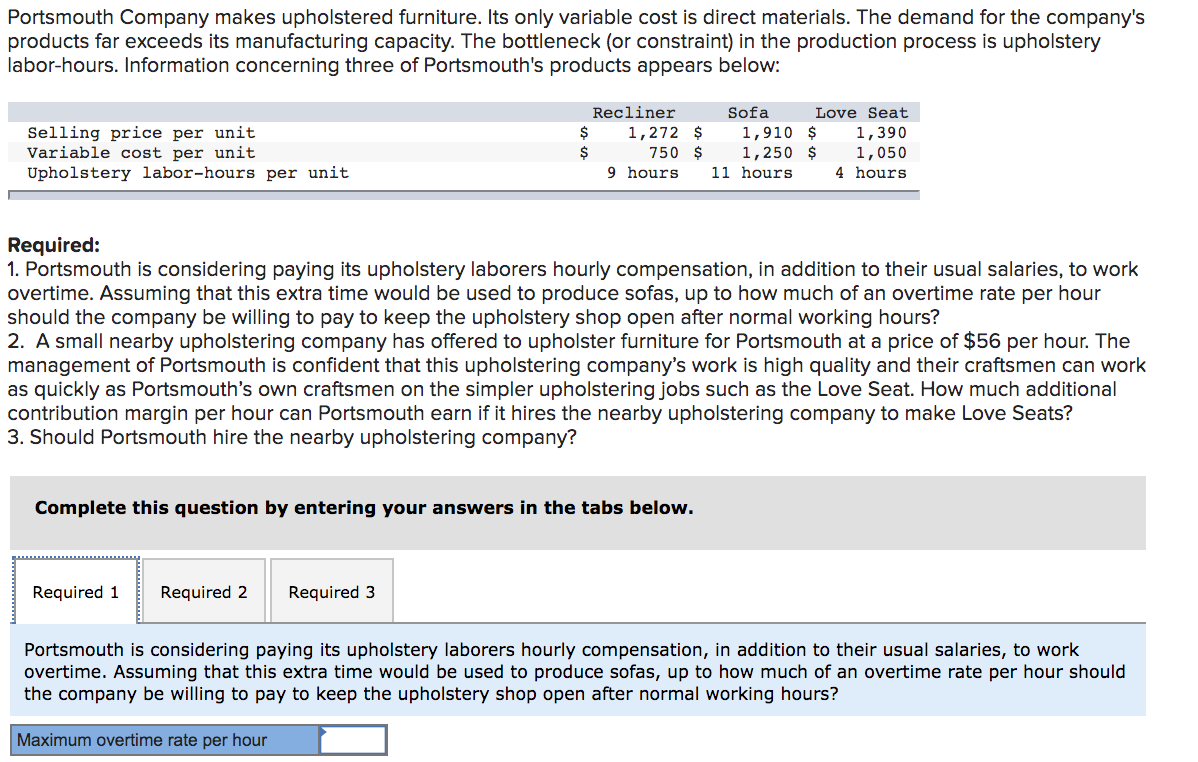
Task: Click the Recliner 9 hours cell
Action: [643, 173]
